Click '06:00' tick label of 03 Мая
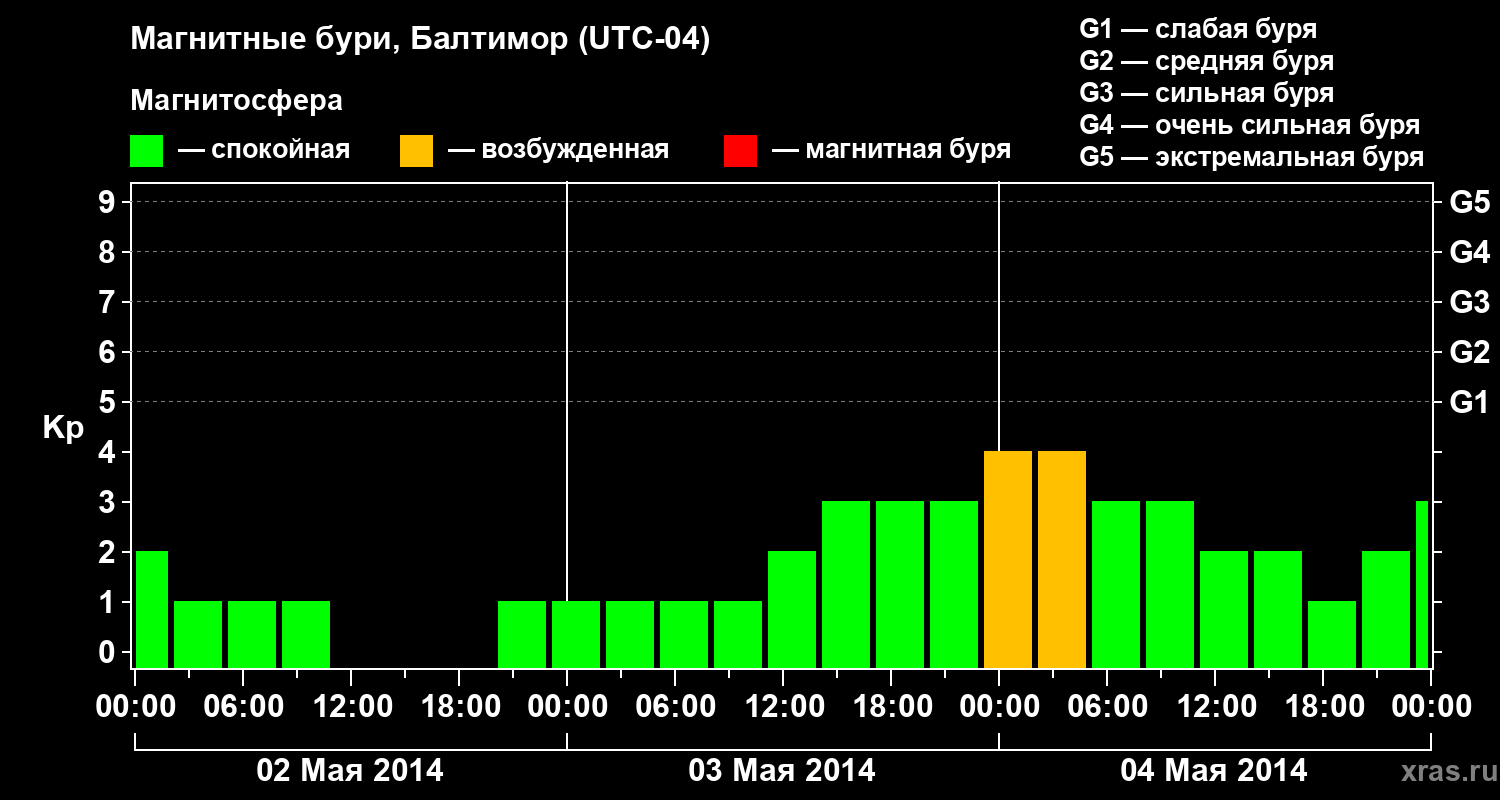 [x=675, y=706]
